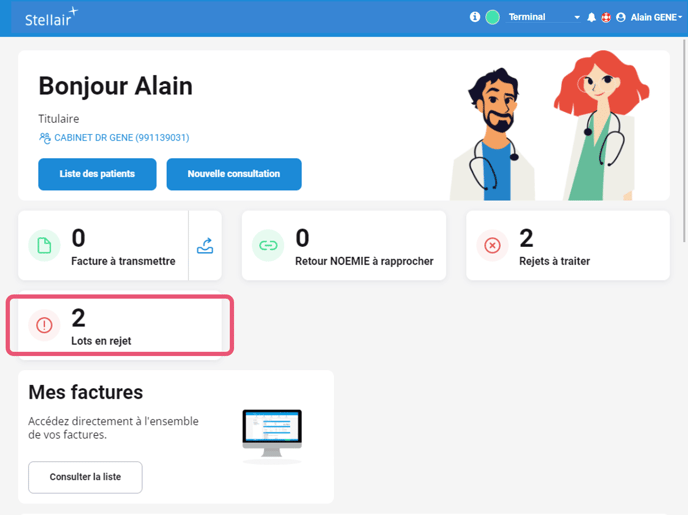
Task: Open the notifications bell
Action: (591, 17)
